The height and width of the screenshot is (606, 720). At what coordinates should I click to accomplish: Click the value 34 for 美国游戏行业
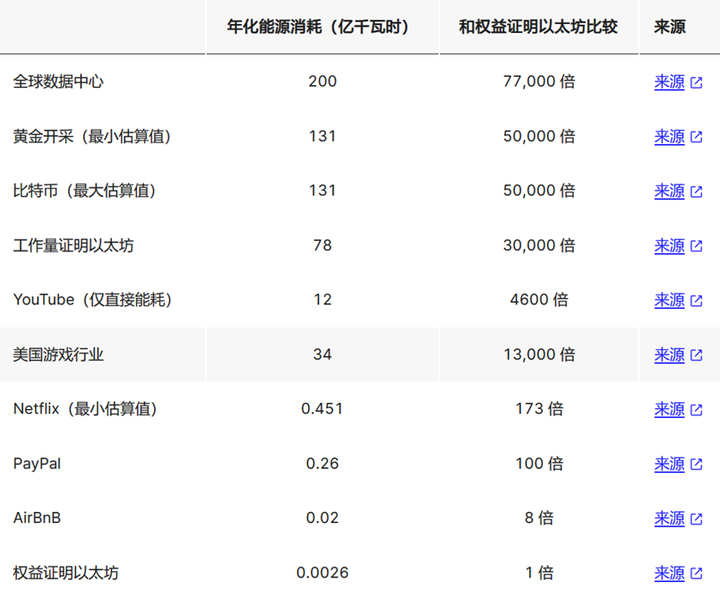coord(322,354)
